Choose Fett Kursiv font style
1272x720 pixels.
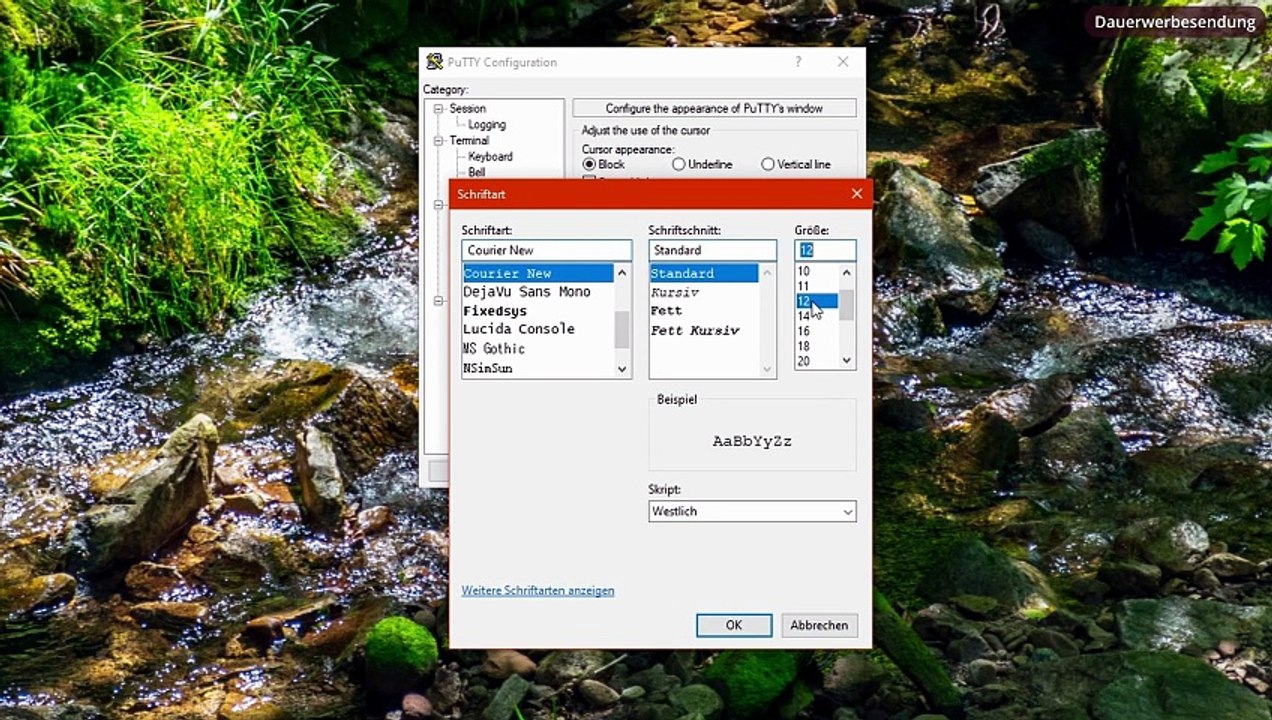pos(704,330)
